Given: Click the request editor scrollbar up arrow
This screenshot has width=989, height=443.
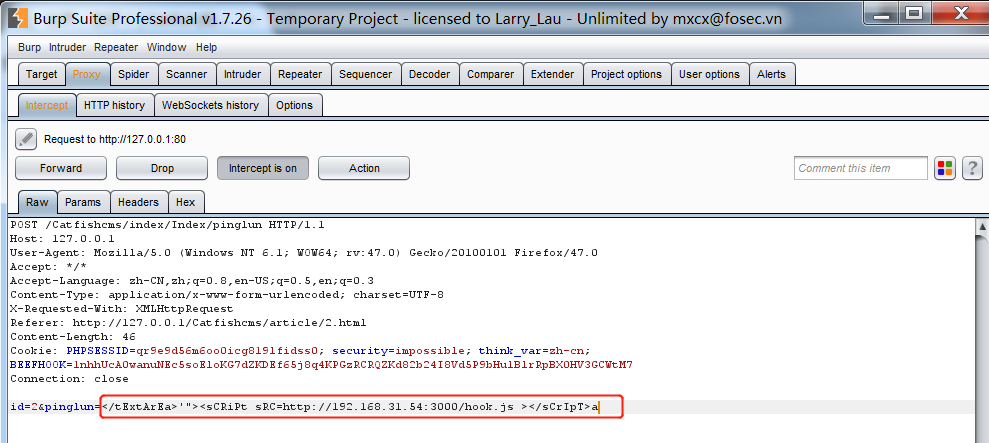Looking at the screenshot, I should click(x=982, y=226).
